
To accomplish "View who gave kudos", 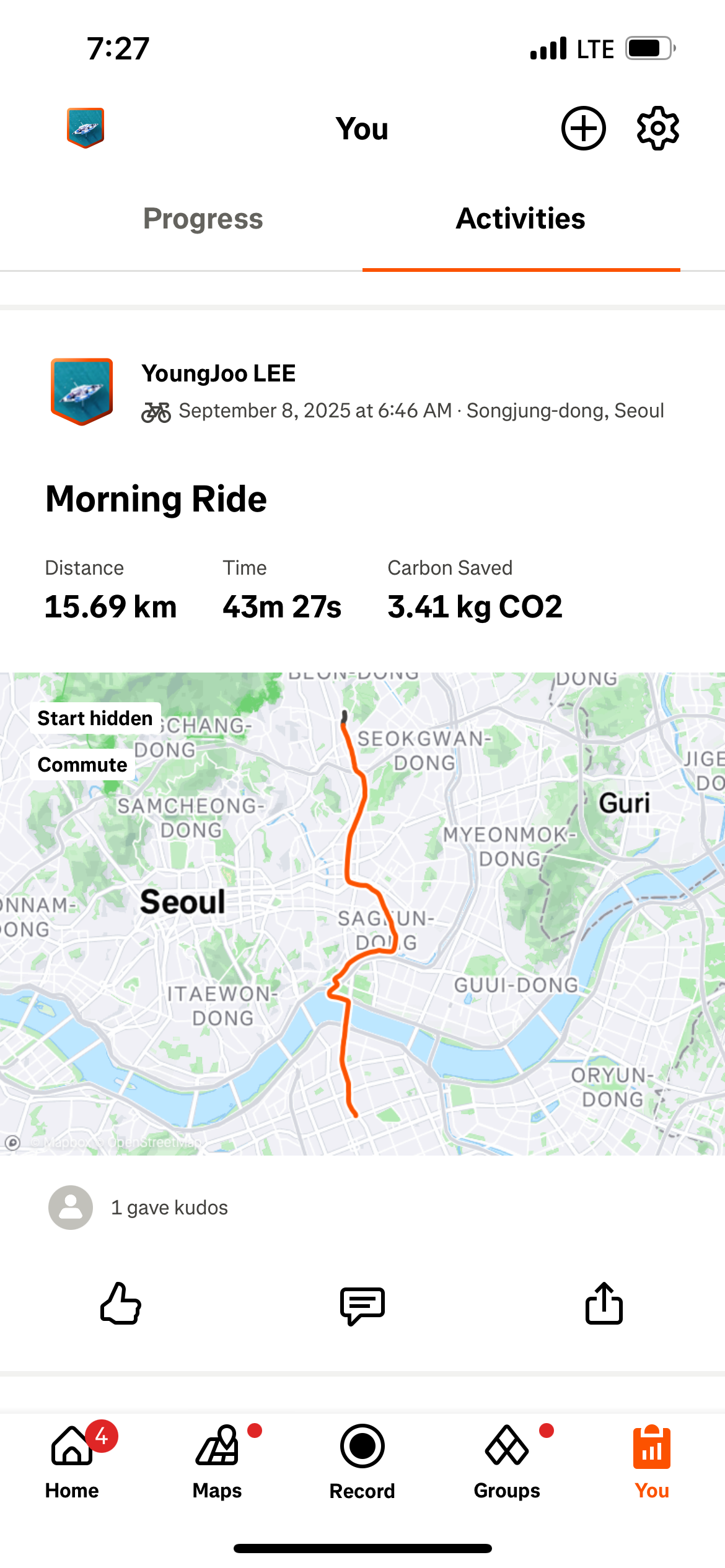I will tap(169, 1208).
